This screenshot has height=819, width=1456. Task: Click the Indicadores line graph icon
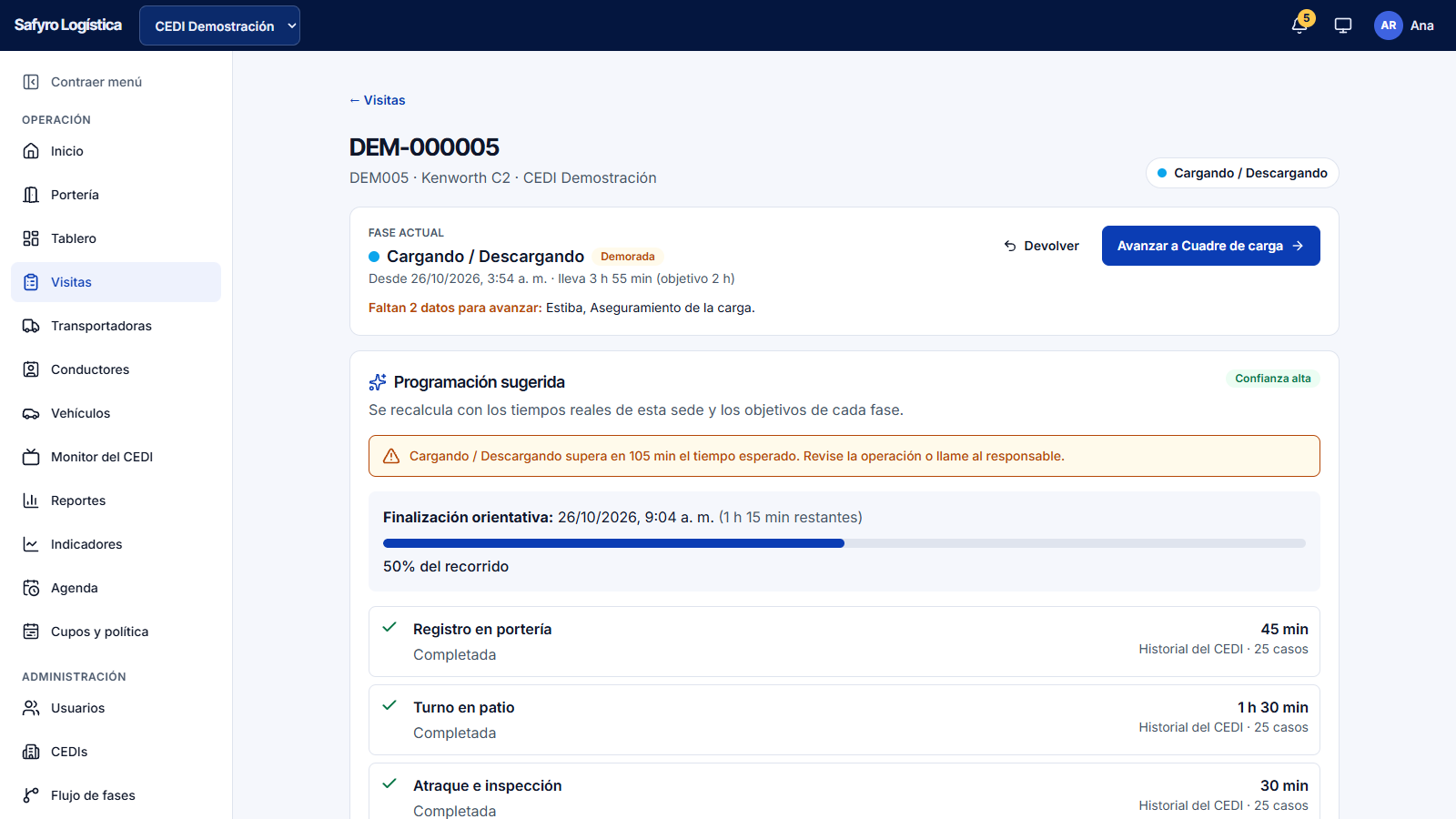(x=31, y=544)
